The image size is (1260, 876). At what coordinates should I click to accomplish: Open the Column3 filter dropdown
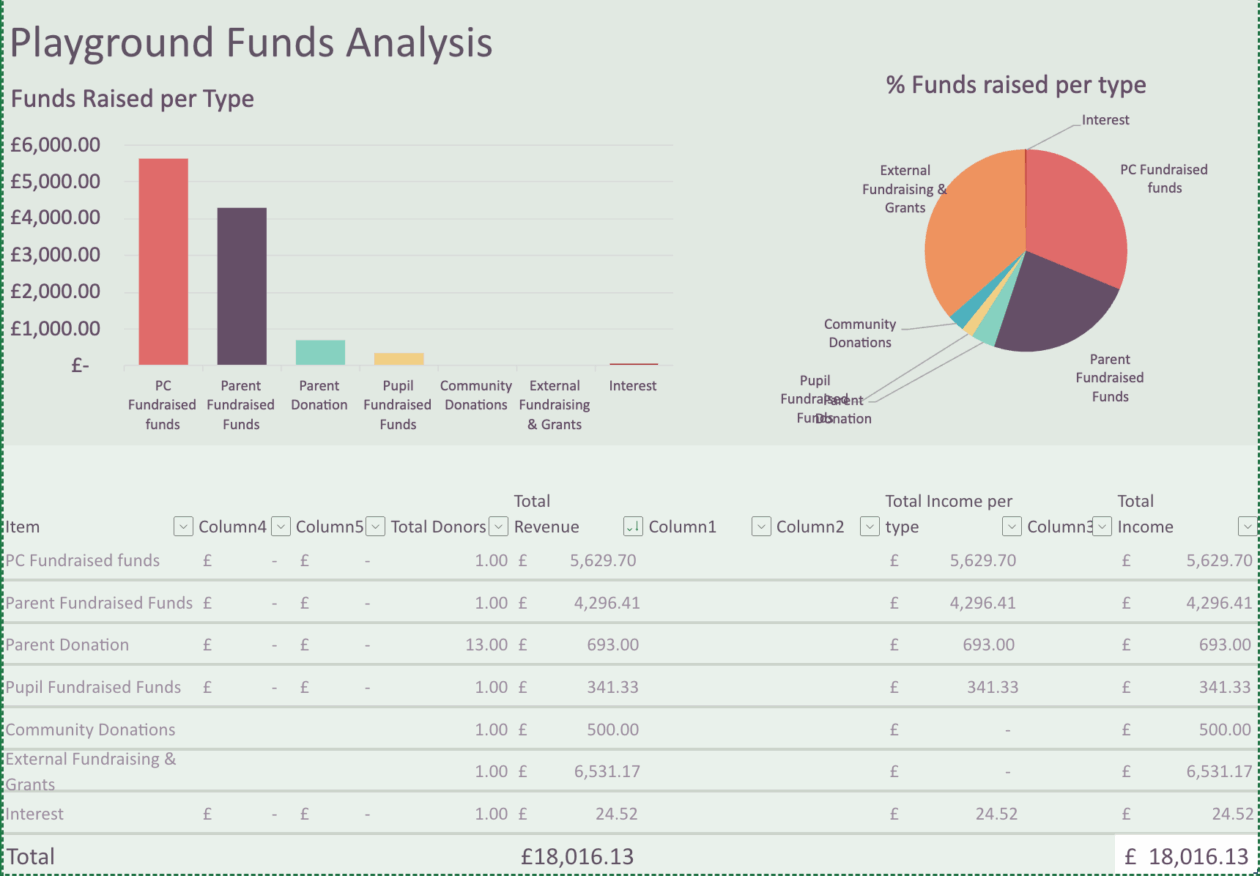(1101, 526)
